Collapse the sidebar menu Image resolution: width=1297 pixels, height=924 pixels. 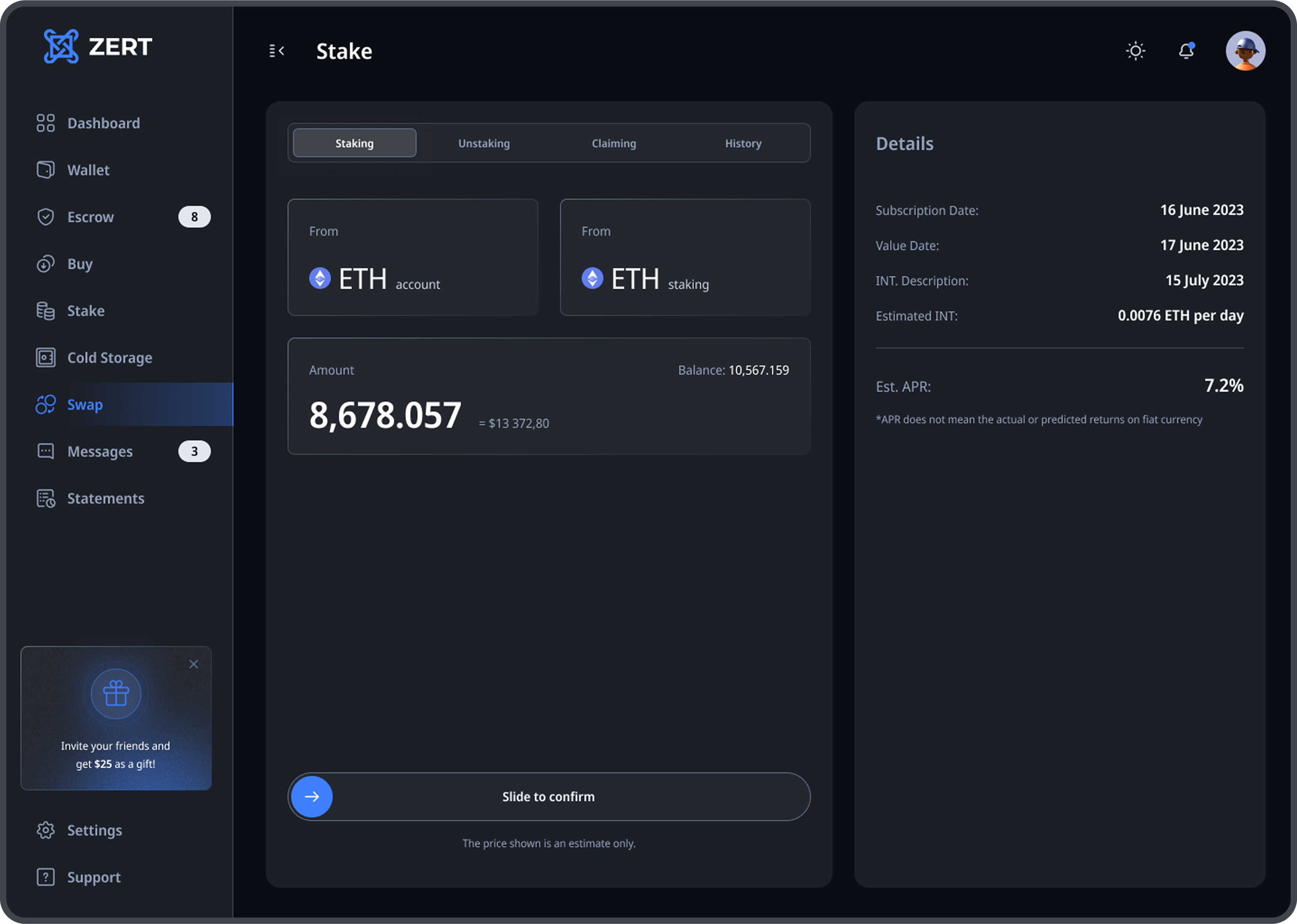[x=277, y=51]
